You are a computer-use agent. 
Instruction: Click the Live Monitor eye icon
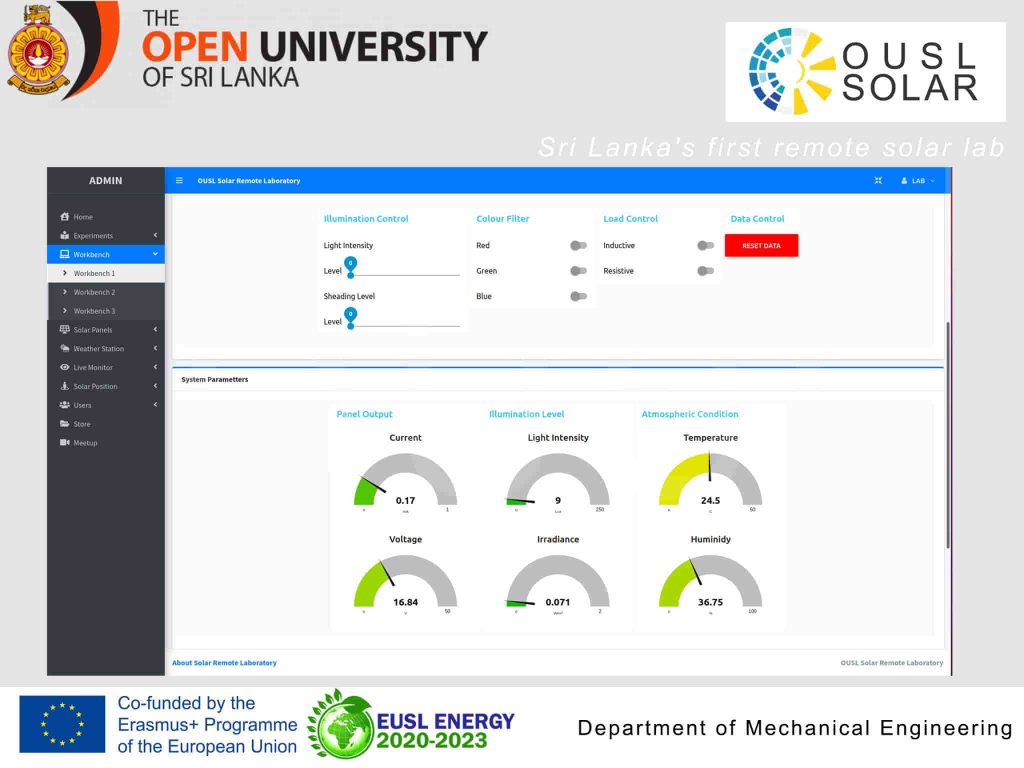click(x=65, y=368)
